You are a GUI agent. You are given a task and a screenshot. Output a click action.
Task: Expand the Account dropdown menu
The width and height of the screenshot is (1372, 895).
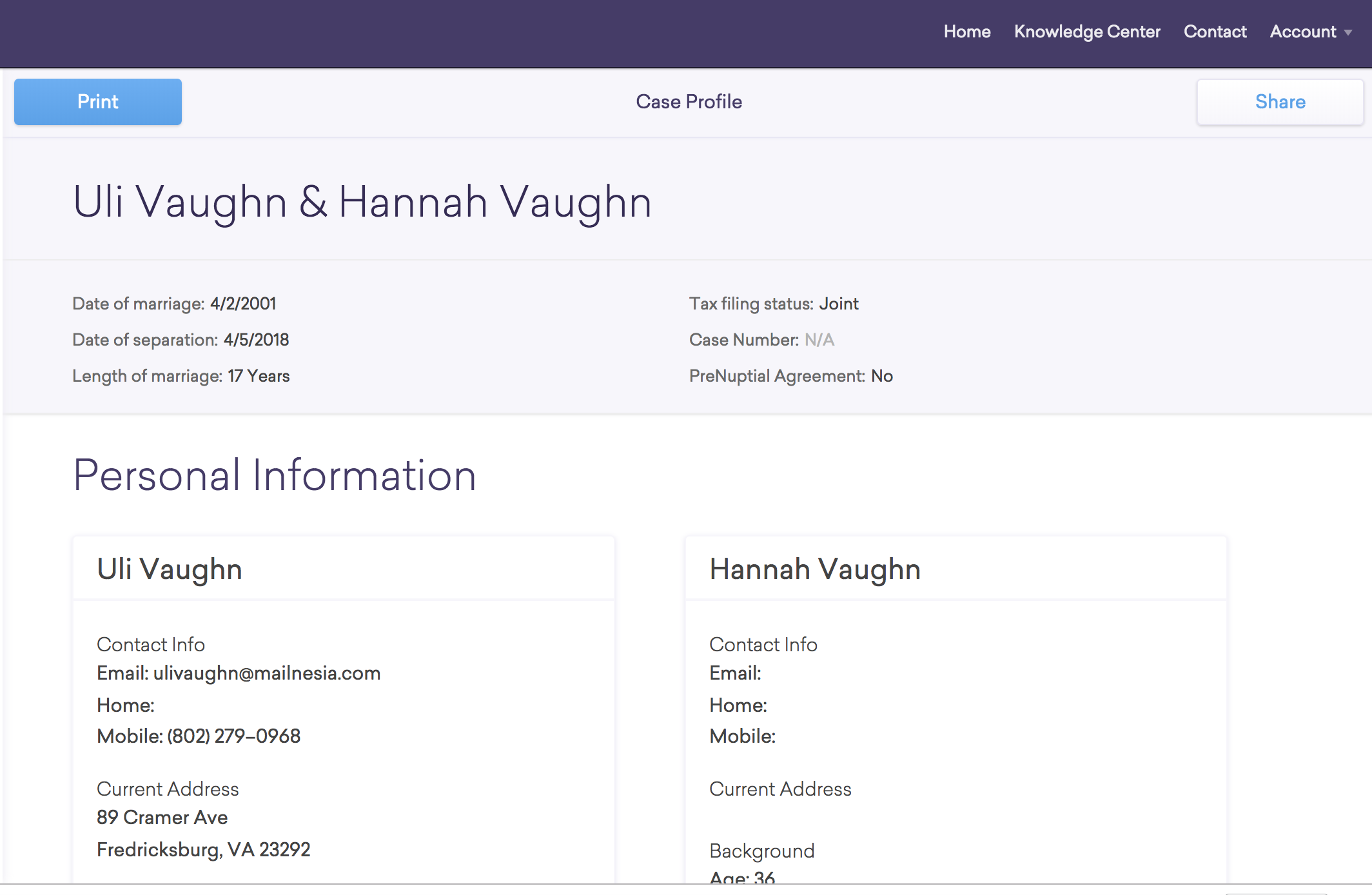pos(1311,32)
